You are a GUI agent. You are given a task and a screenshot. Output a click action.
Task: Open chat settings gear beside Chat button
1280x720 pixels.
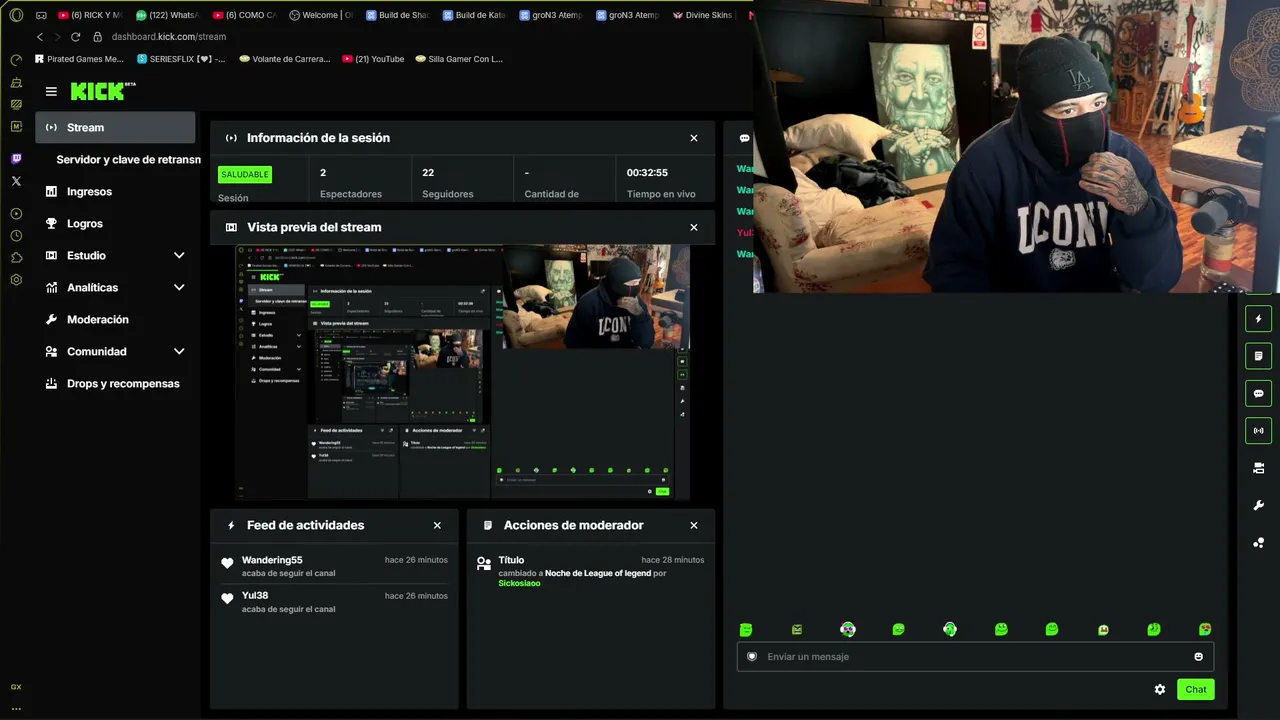pos(1160,689)
